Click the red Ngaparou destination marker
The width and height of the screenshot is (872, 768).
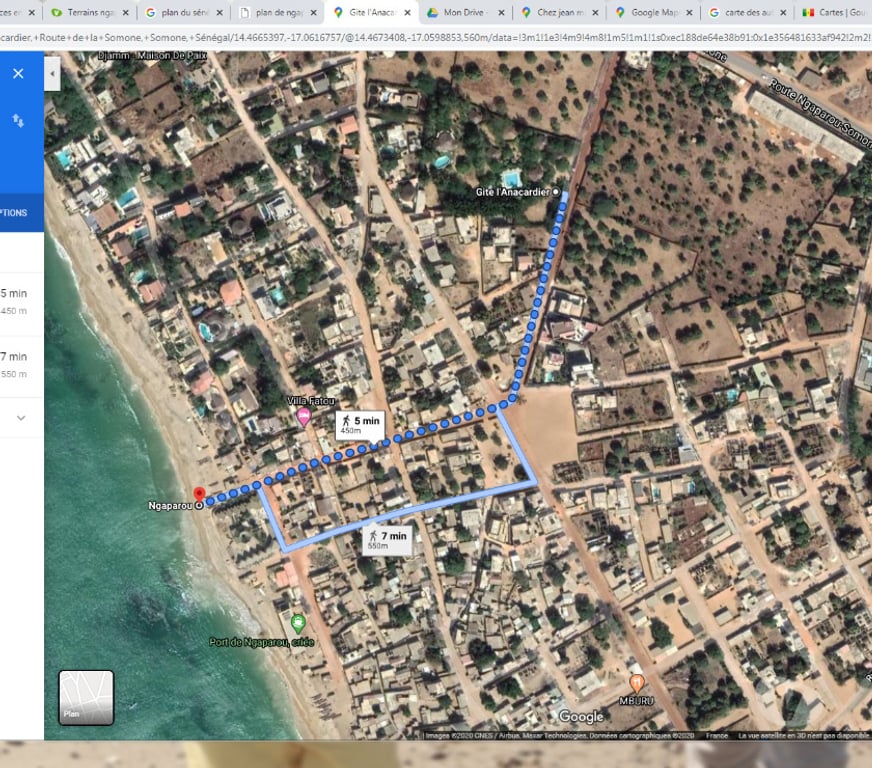click(x=201, y=494)
